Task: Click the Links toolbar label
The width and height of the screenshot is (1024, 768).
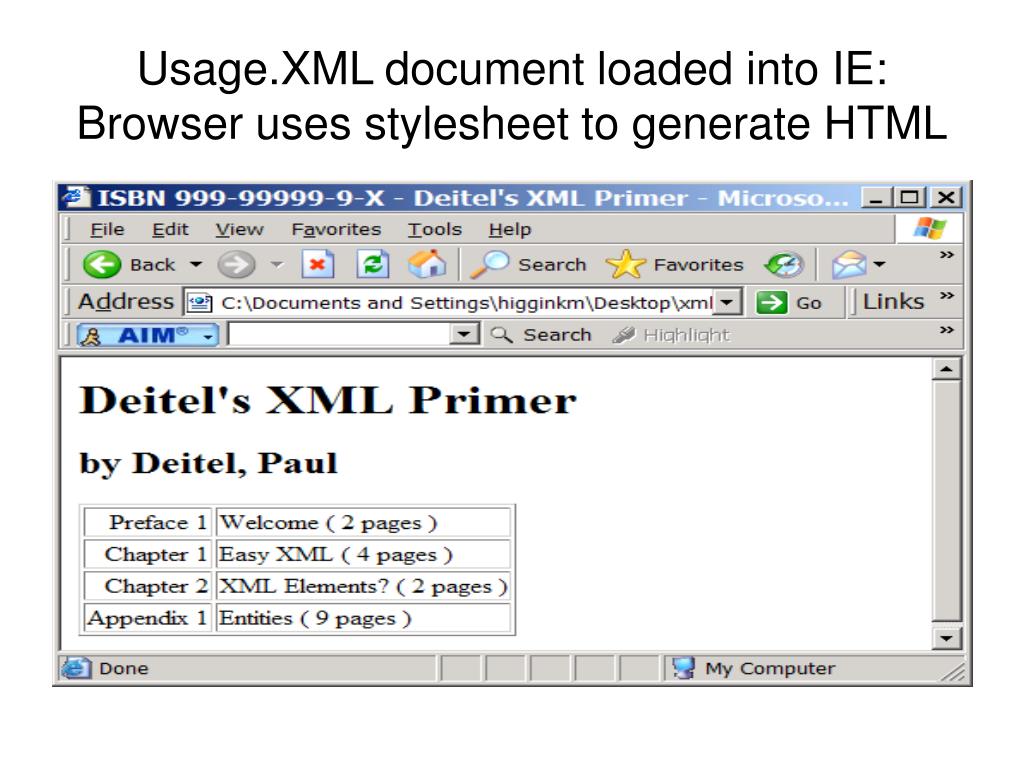Action: (893, 302)
